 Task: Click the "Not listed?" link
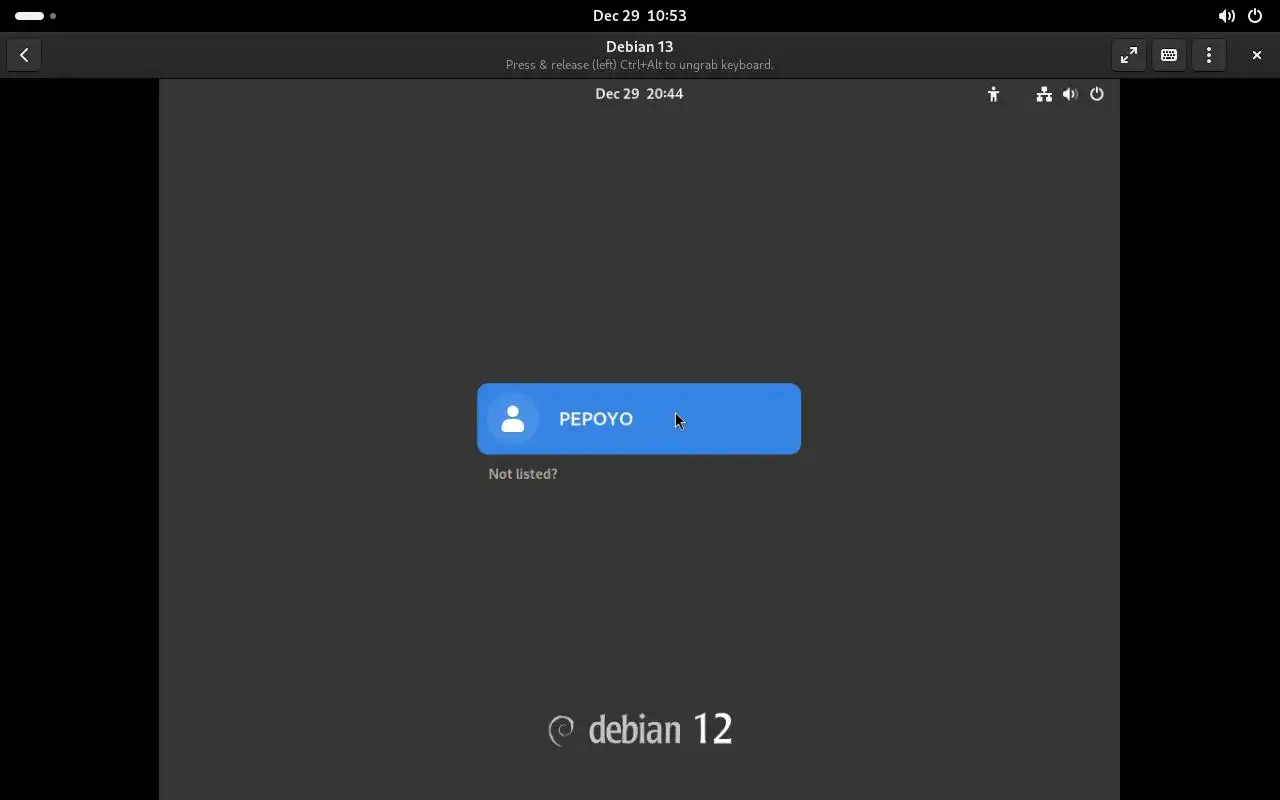523,474
